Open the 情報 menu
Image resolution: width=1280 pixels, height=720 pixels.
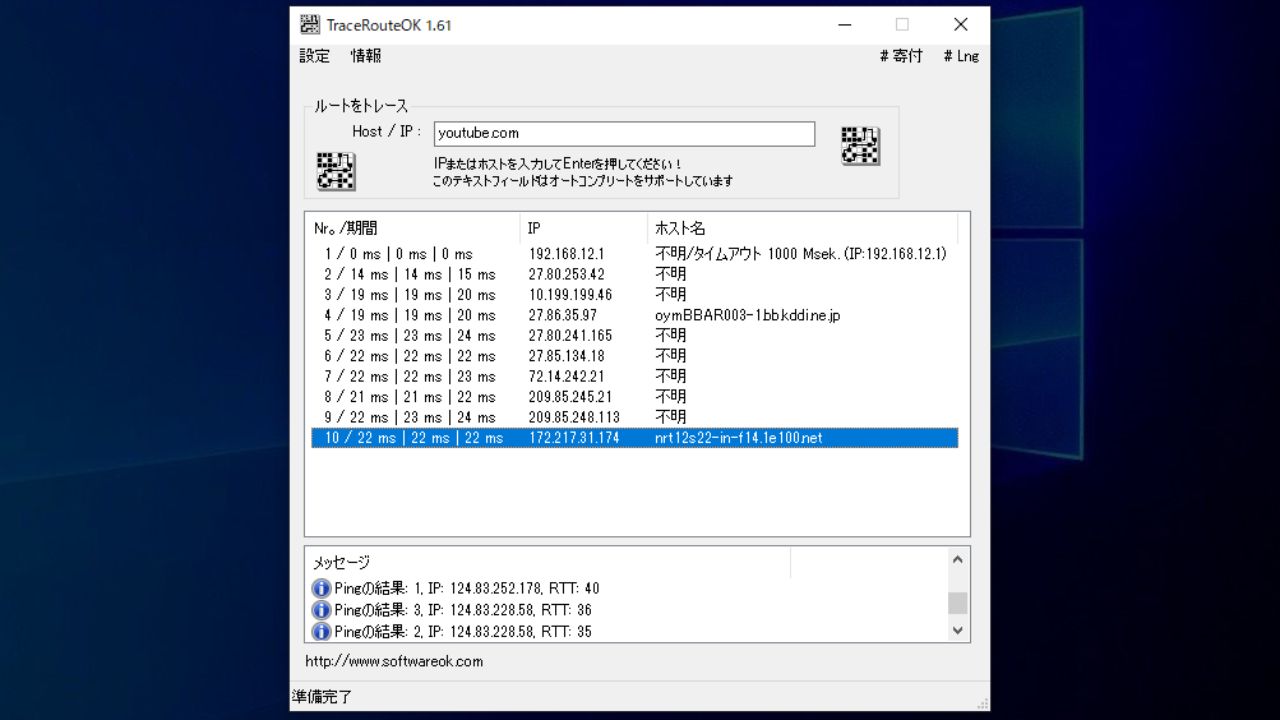(x=366, y=56)
